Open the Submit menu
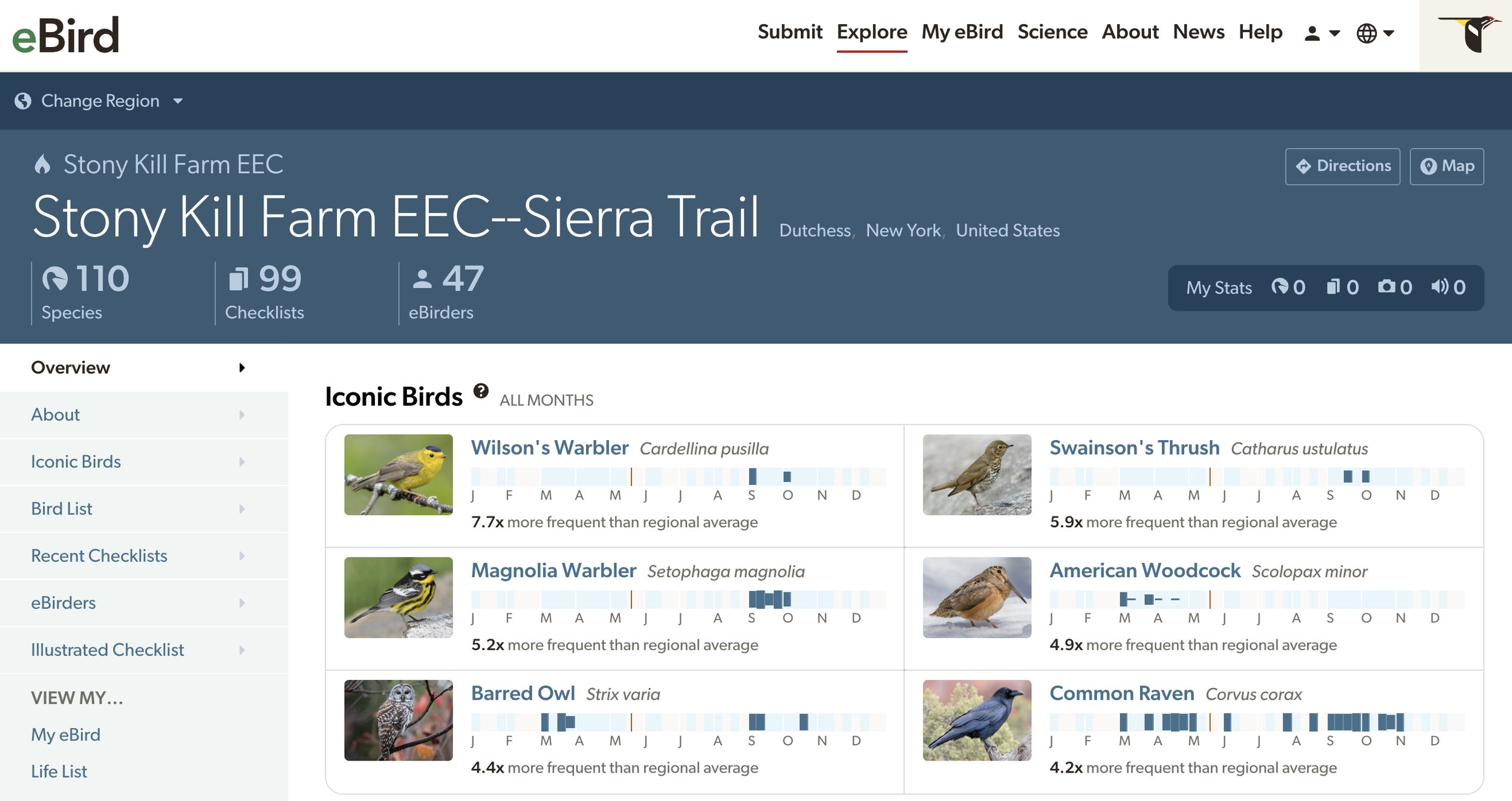Image resolution: width=1512 pixels, height=801 pixels. coord(790,32)
